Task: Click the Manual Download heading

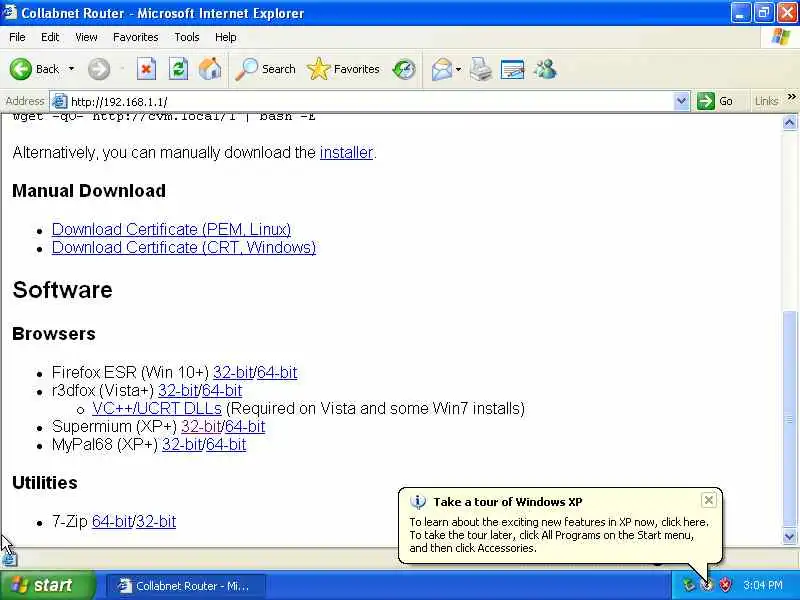Action: pyautogui.click(x=89, y=191)
